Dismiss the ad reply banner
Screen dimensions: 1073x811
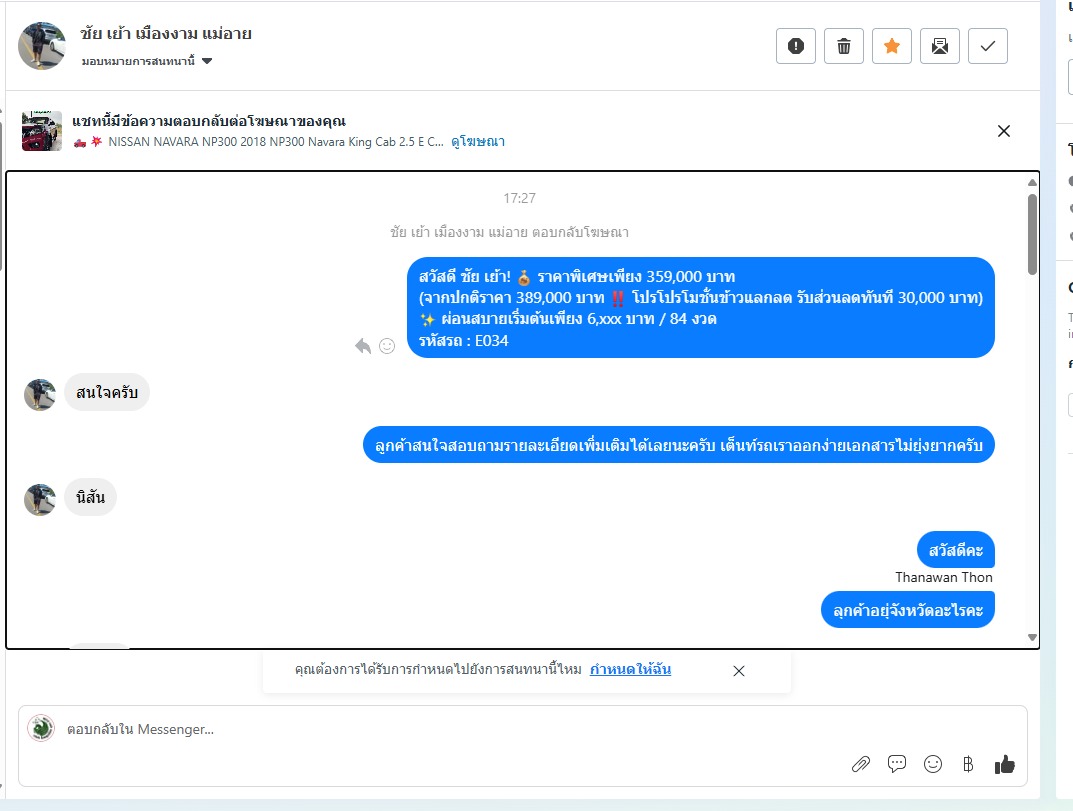click(x=1004, y=131)
